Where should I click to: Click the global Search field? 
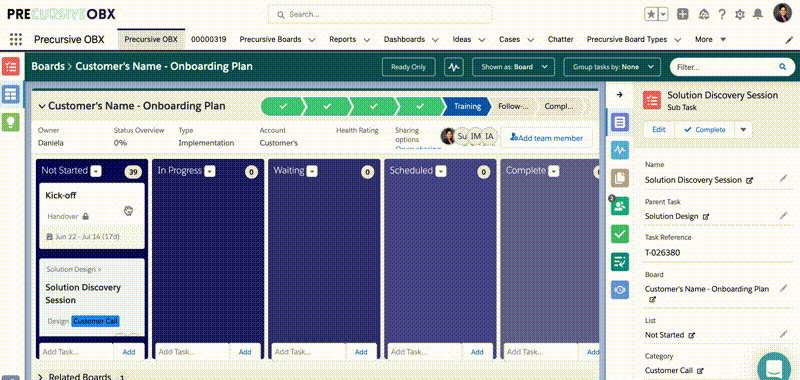tap(380, 14)
